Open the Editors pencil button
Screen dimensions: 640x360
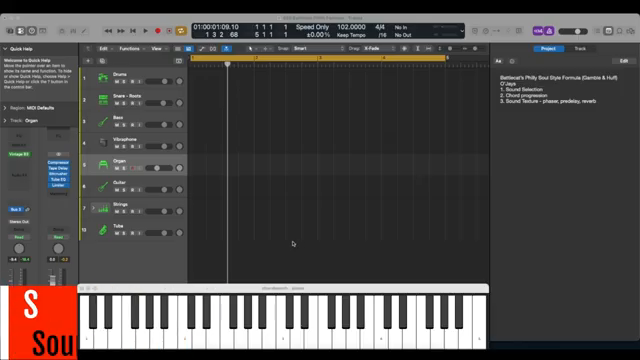tap(84, 31)
